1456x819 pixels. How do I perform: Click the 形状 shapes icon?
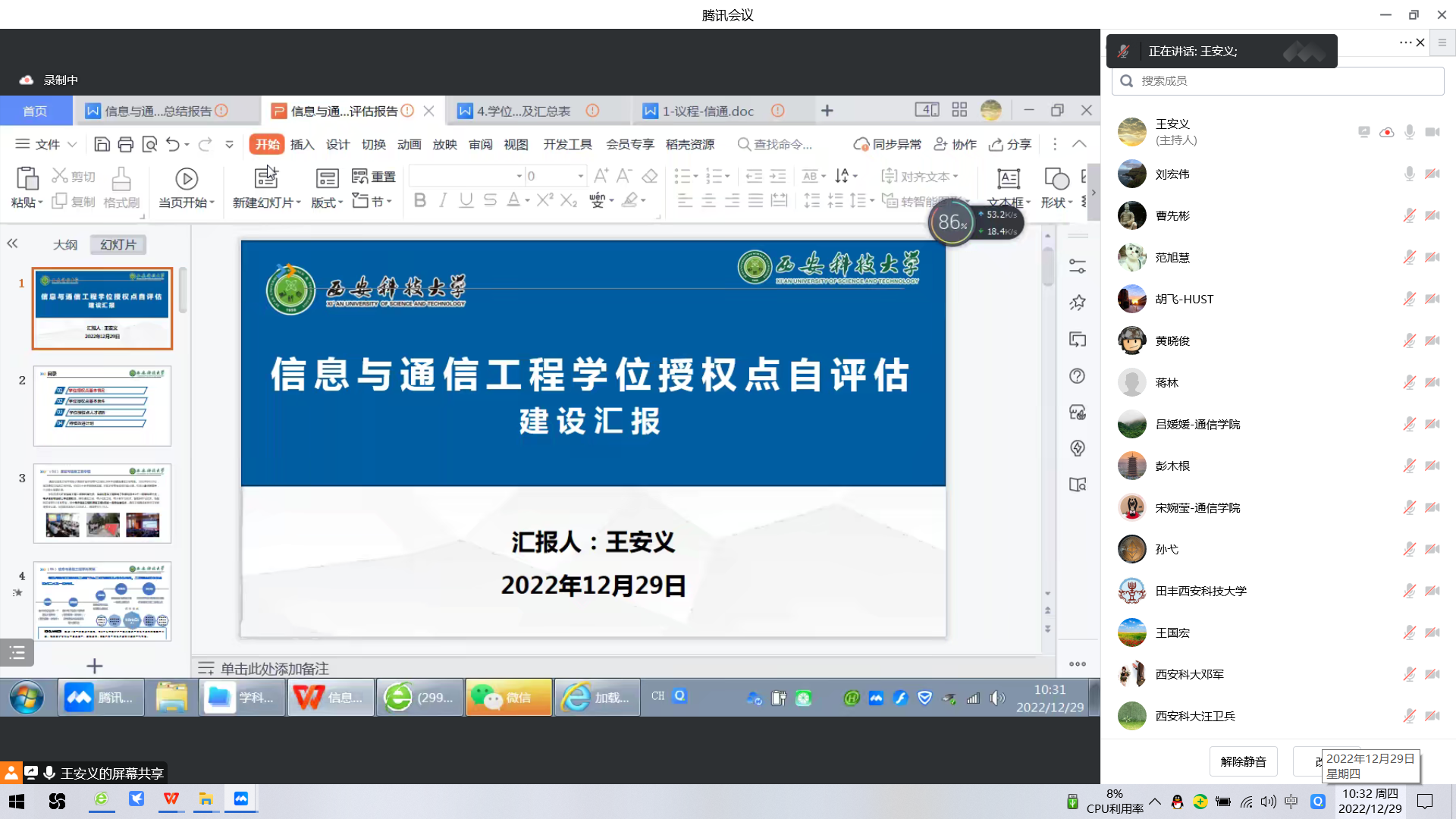coord(1056,179)
